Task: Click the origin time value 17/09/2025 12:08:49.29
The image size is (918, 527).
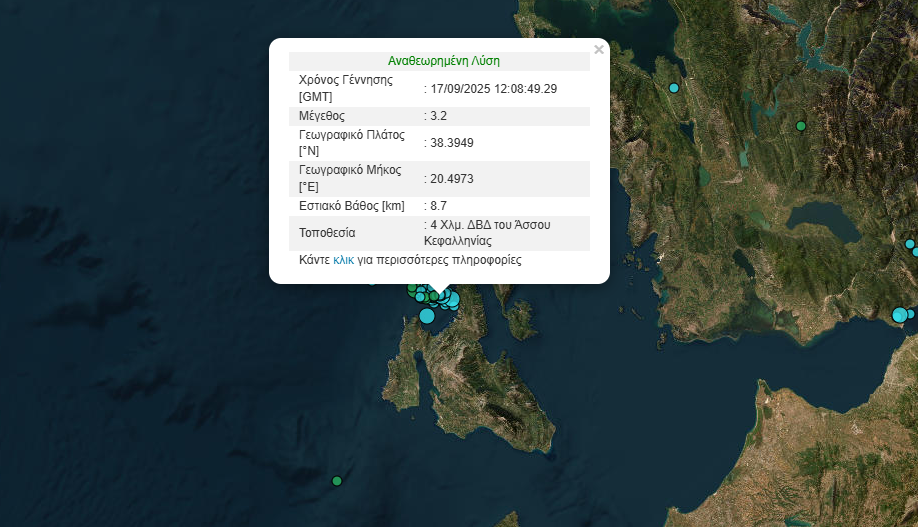Action: [494, 89]
